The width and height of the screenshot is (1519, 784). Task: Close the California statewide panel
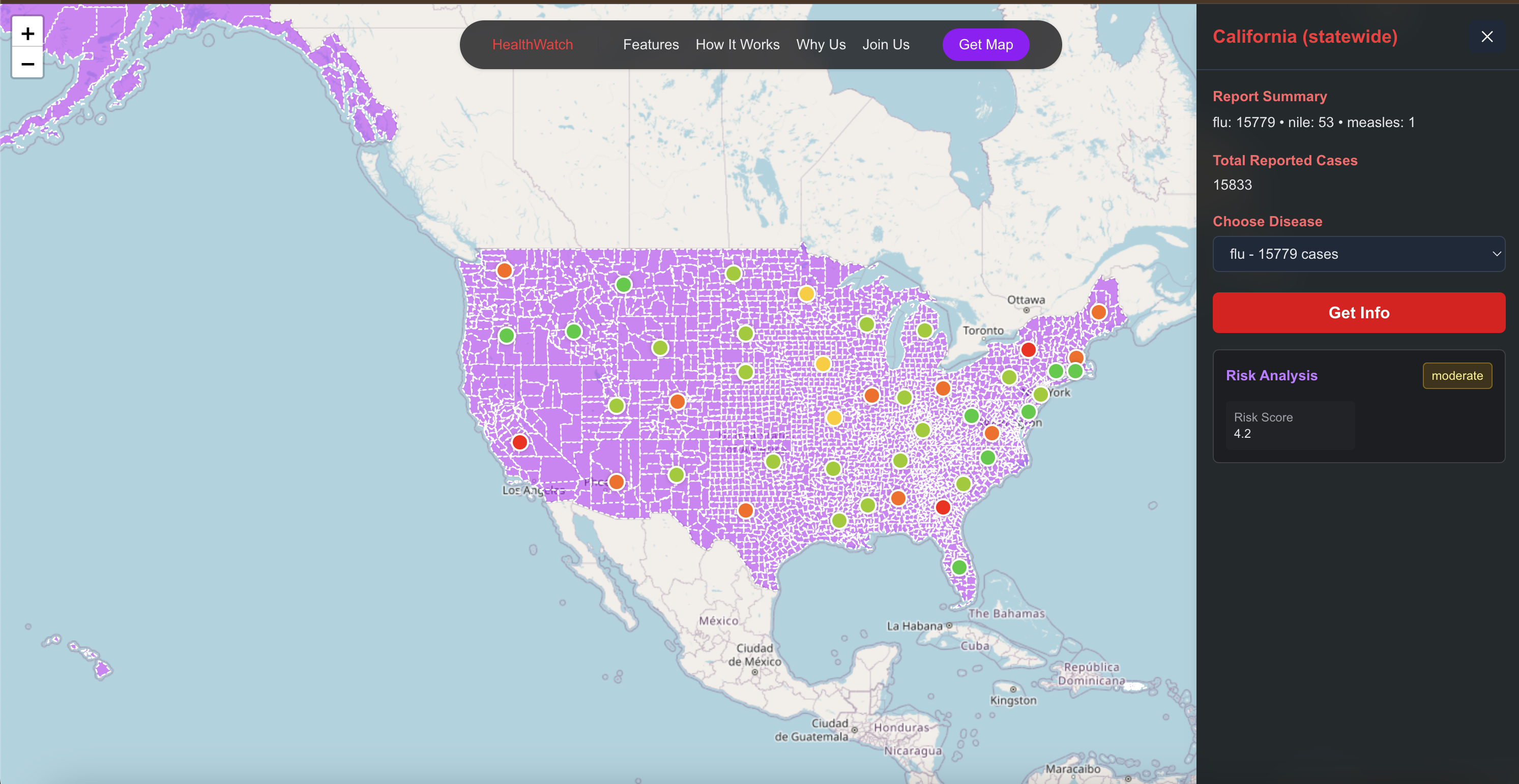click(1486, 37)
